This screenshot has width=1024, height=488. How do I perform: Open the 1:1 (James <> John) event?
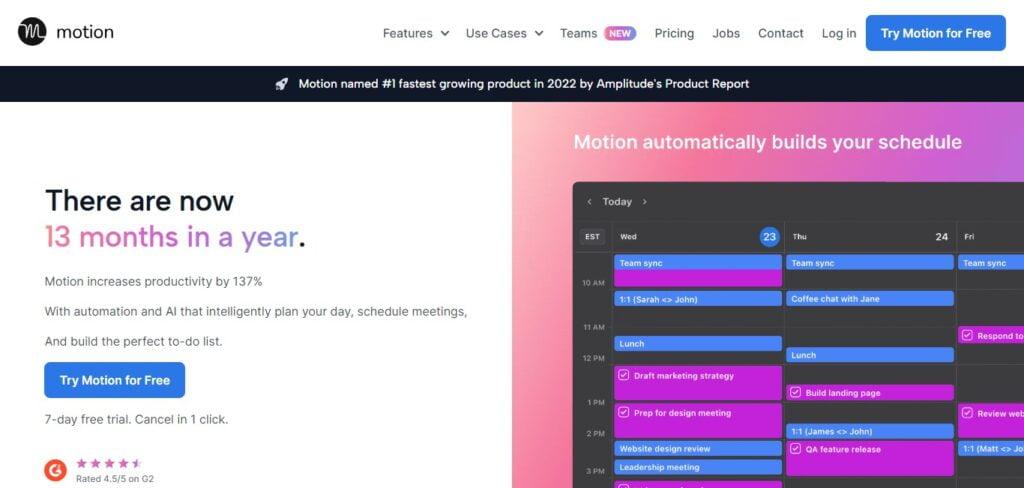point(870,431)
